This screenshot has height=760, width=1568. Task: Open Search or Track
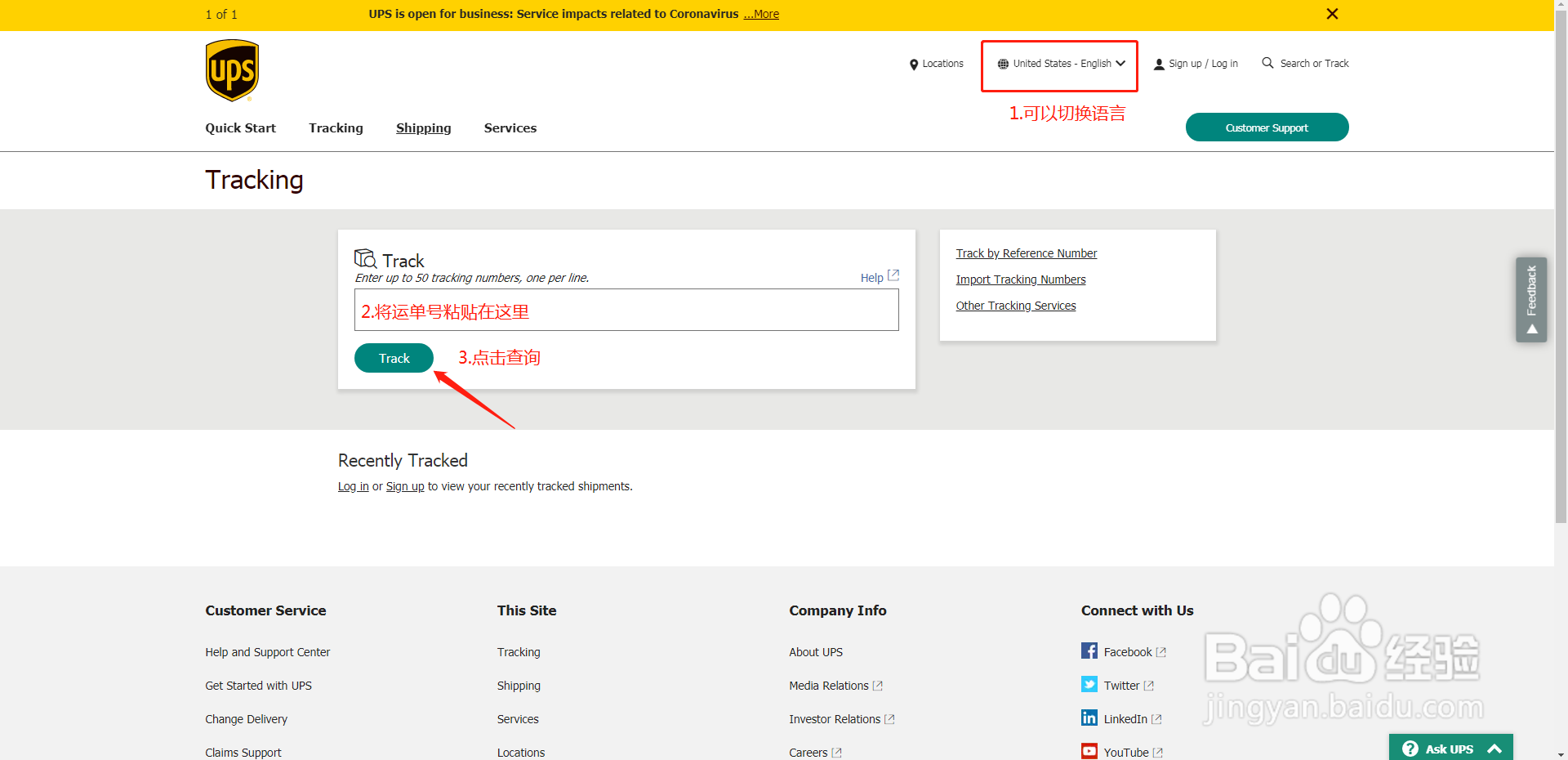click(1314, 64)
